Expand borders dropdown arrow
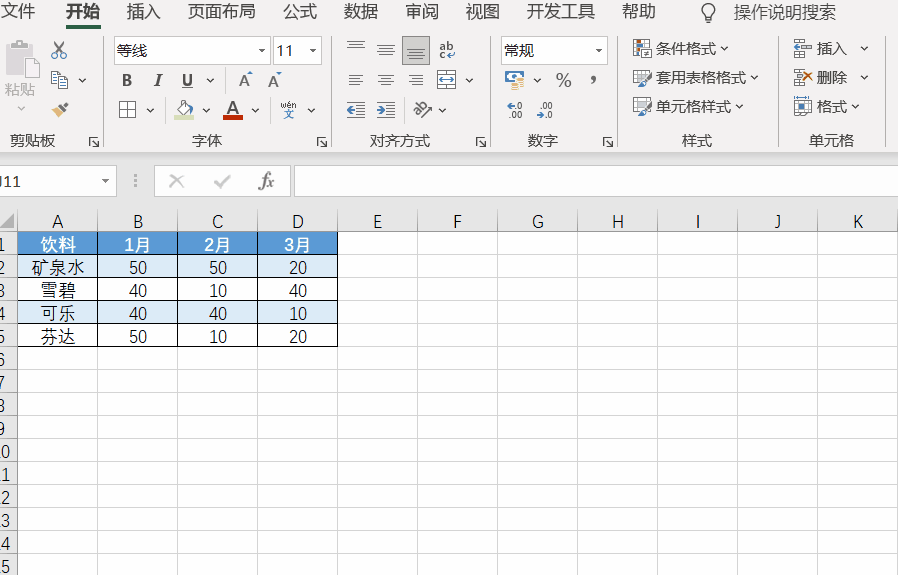 tap(151, 110)
